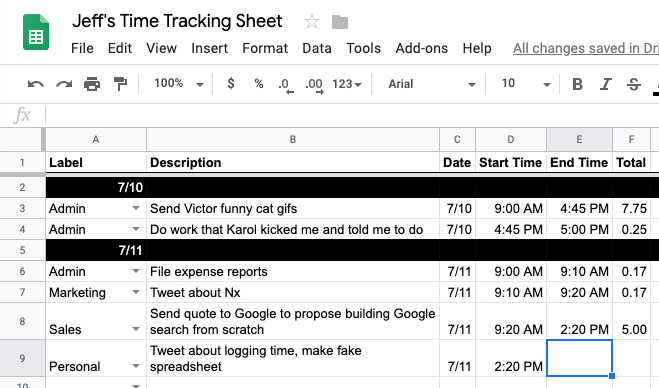Click the selected empty End Time cell in row 9
This screenshot has width=659, height=388.
(579, 358)
